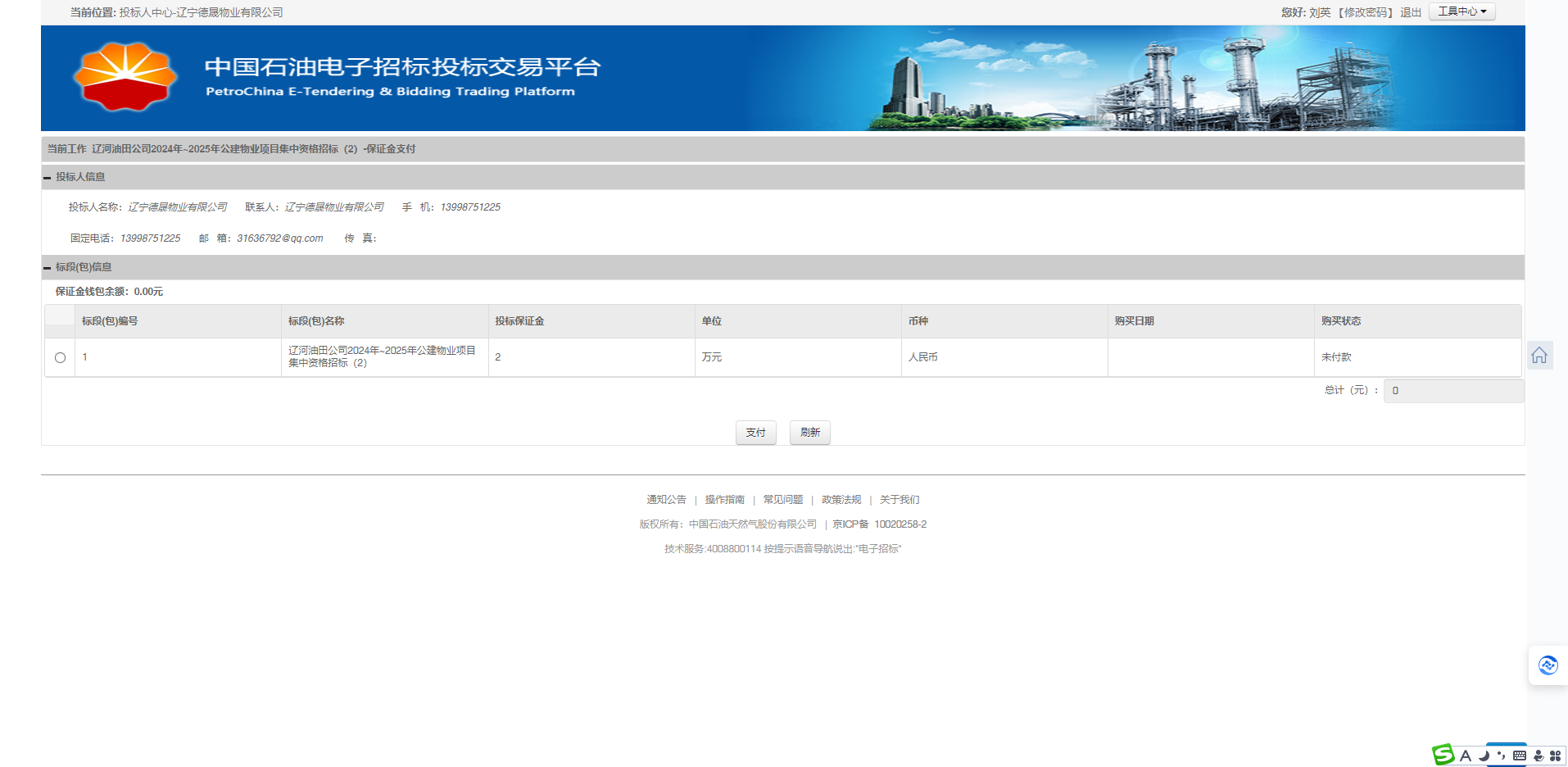Image resolution: width=1568 pixels, height=767 pixels.
Task: Click the 投标人名称 company name value
Action: click(178, 207)
